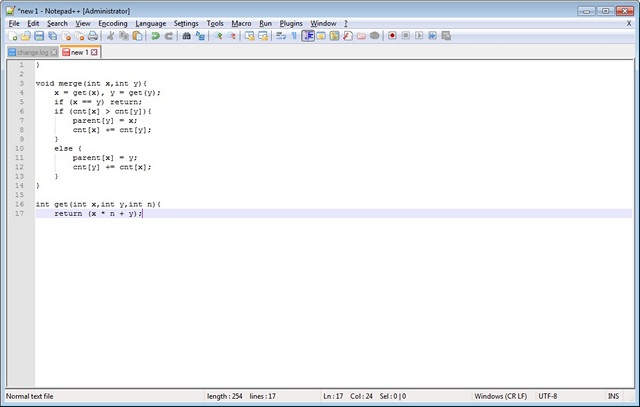This screenshot has width=640, height=407.
Task: Click 'Windows (CR LF)' line ending status
Action: (x=500, y=396)
